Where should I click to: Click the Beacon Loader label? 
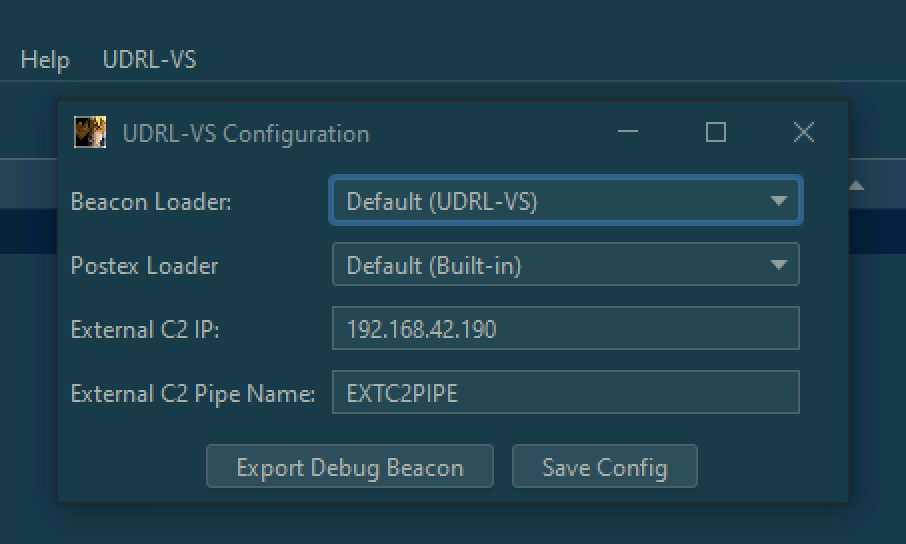click(x=150, y=202)
